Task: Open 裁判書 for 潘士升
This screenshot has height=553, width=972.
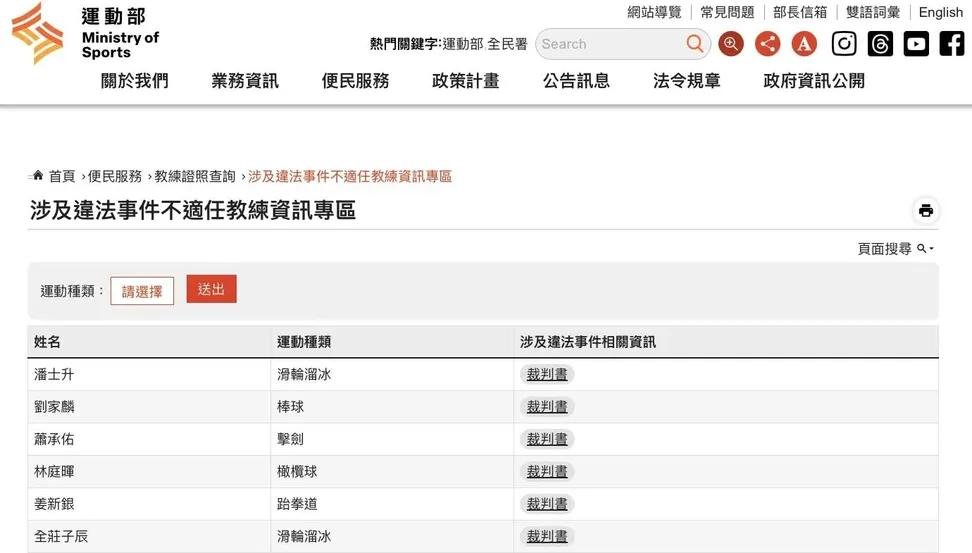Action: click(x=547, y=374)
